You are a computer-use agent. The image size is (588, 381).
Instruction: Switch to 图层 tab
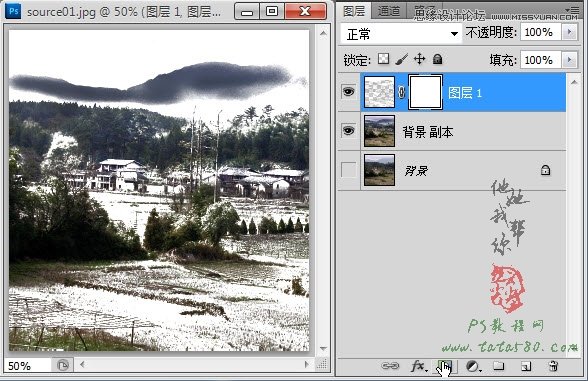[354, 10]
